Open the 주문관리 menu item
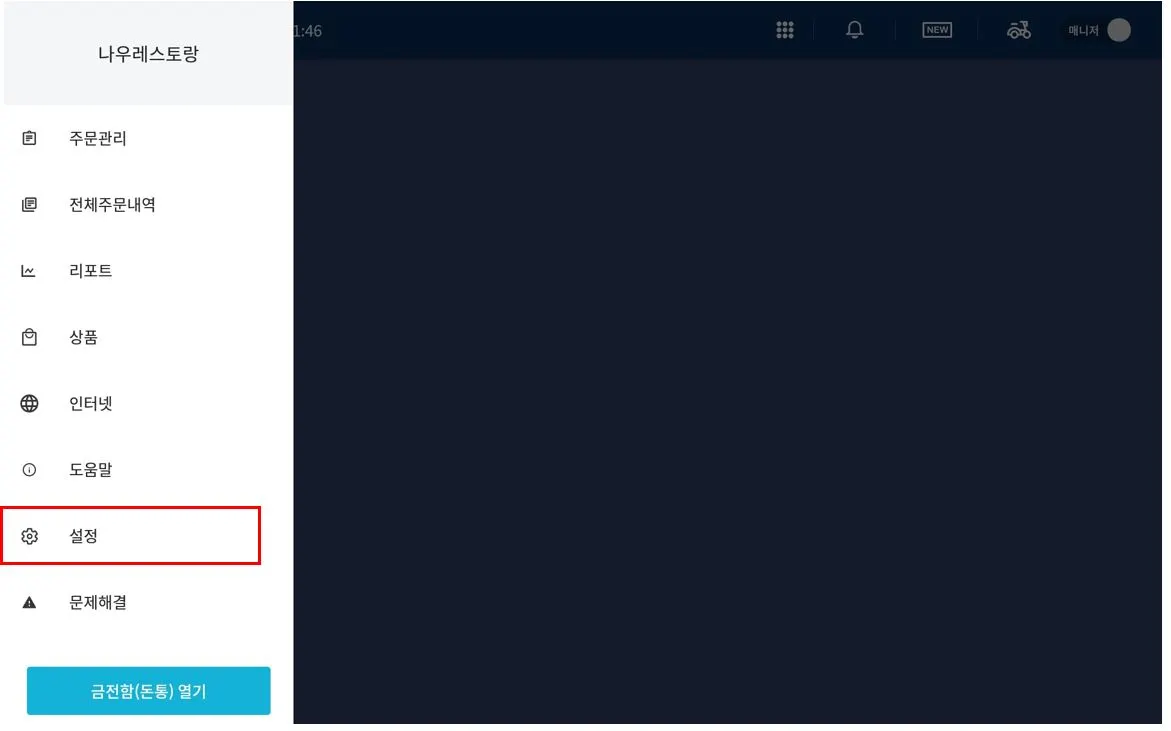The image size is (1171, 731). [x=148, y=138]
